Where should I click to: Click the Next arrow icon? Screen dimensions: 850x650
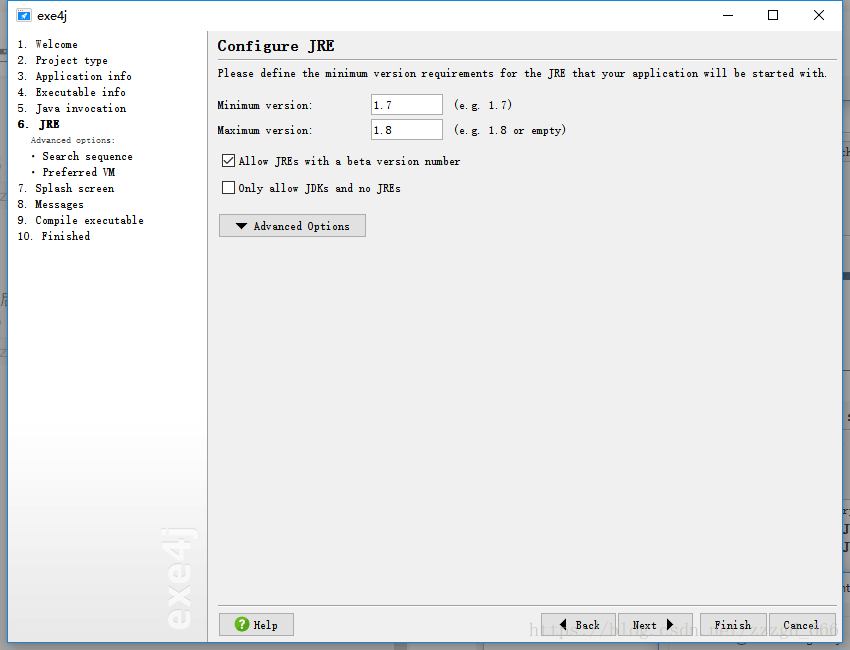[x=670, y=625]
